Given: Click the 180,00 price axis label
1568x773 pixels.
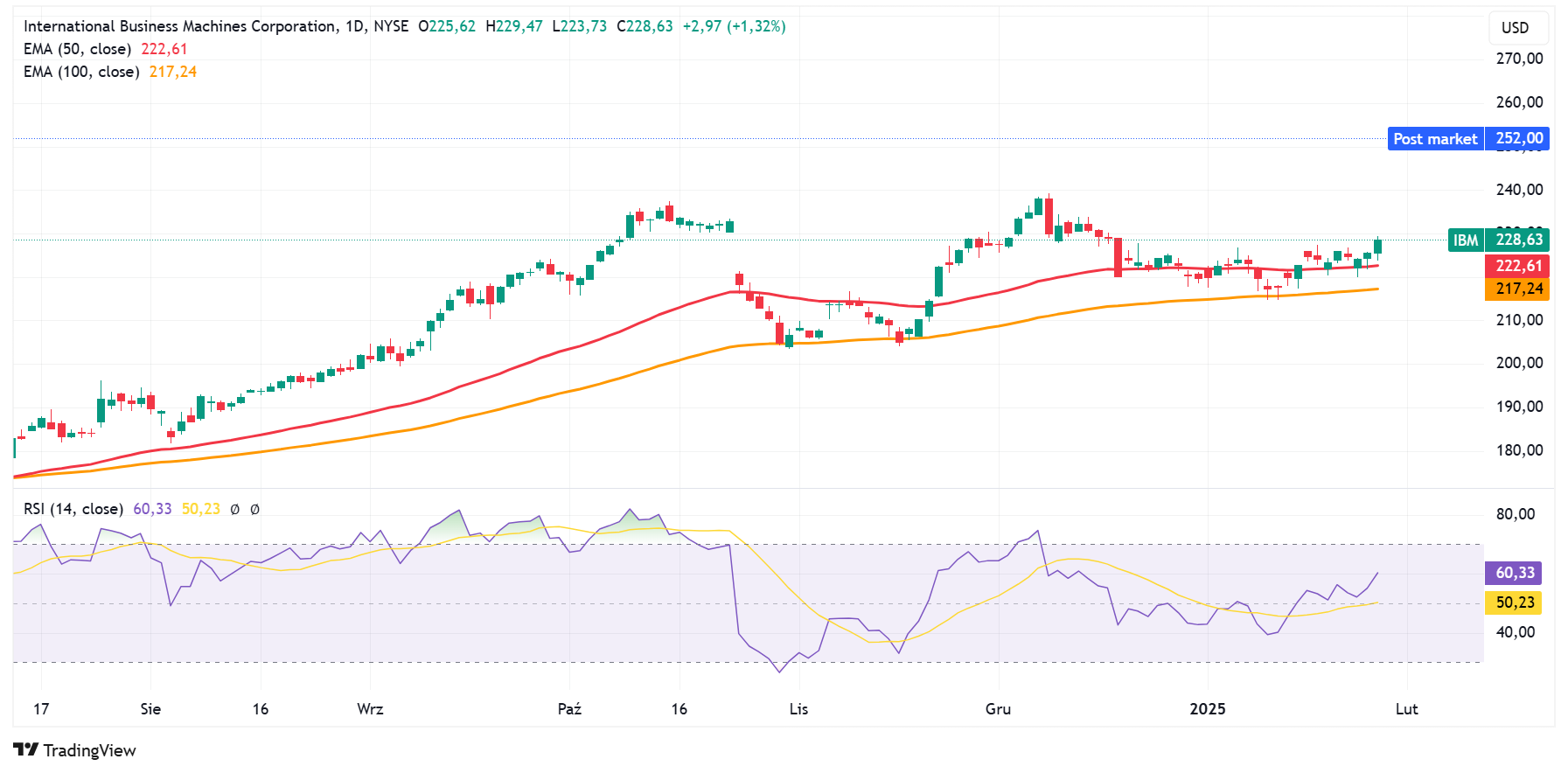Looking at the screenshot, I should click(x=1519, y=450).
